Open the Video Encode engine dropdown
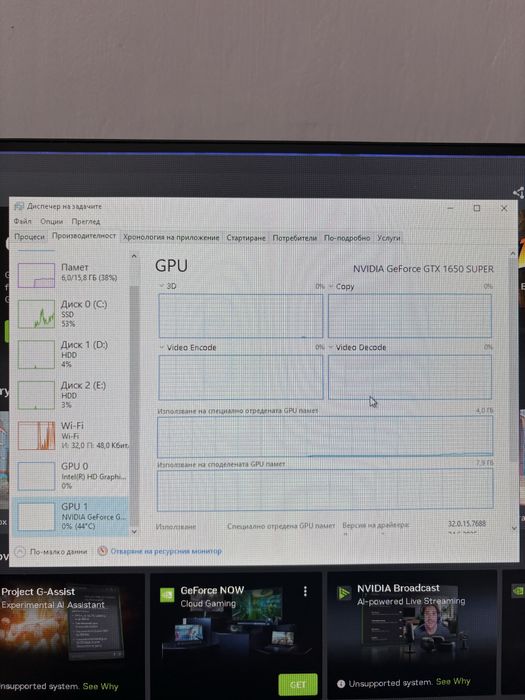Image resolution: width=525 pixels, height=700 pixels. (x=162, y=347)
